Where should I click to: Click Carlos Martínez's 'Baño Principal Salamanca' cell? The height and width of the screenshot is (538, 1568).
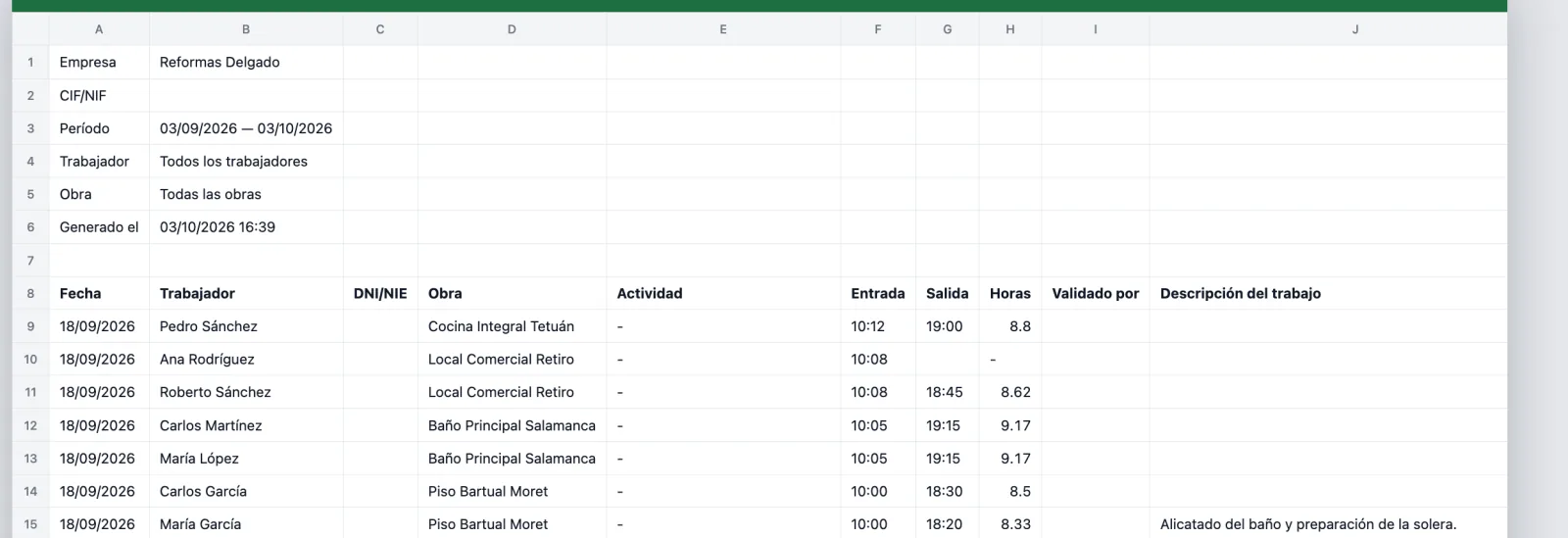click(512, 425)
